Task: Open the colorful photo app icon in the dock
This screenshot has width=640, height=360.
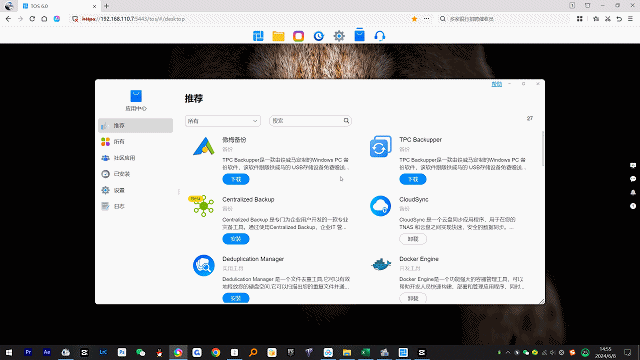Action: [x=298, y=36]
